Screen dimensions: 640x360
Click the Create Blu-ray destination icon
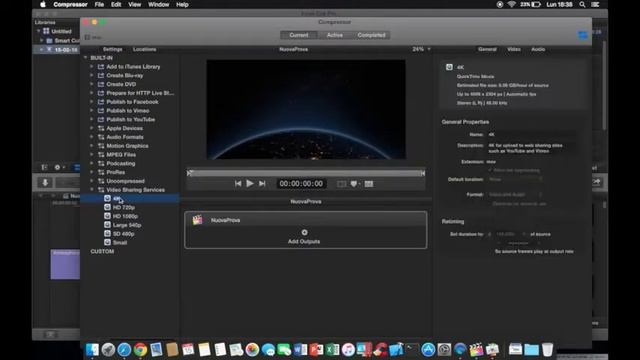tap(101, 76)
